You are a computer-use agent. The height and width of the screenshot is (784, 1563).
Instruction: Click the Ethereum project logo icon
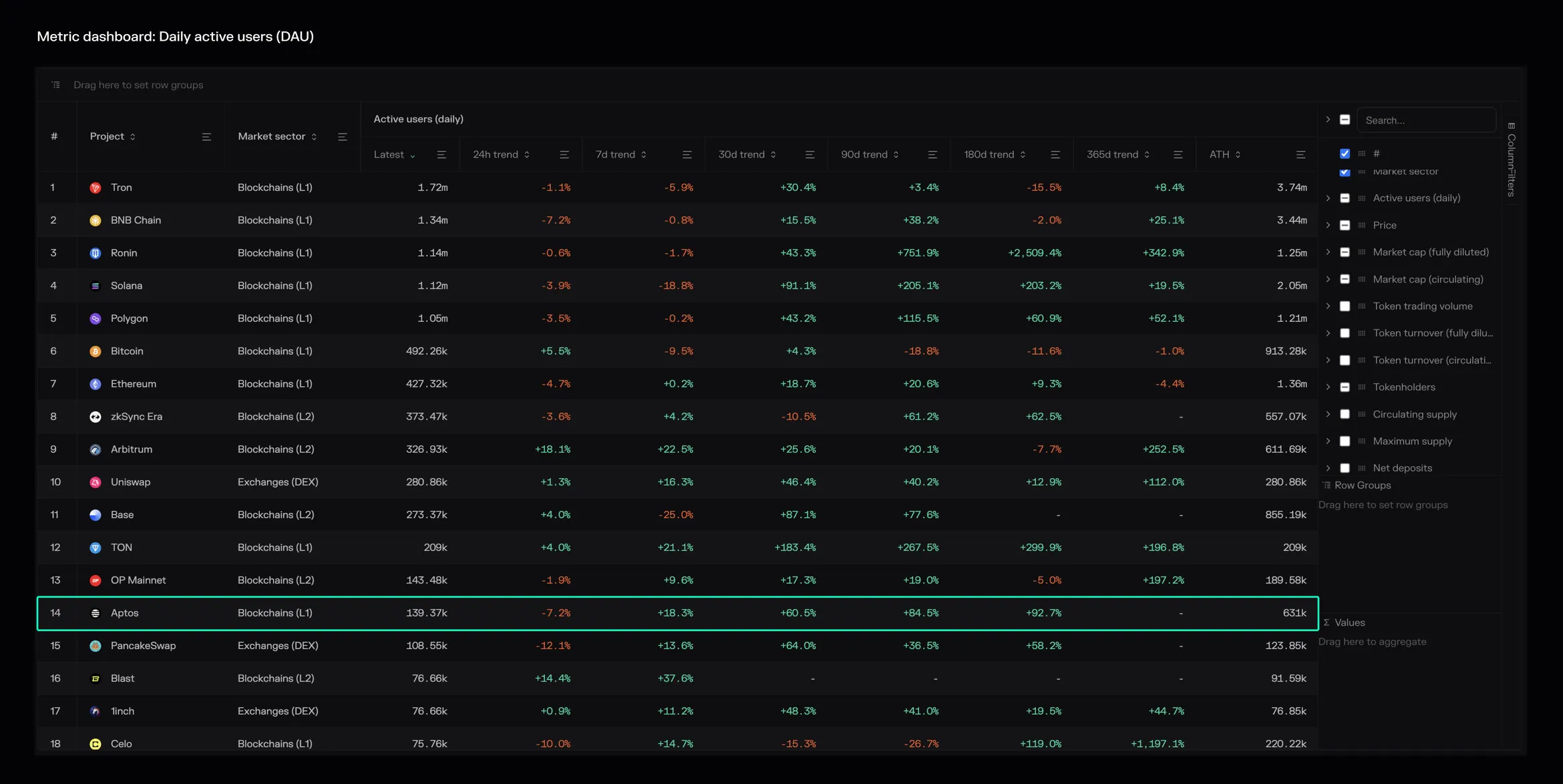tap(96, 384)
